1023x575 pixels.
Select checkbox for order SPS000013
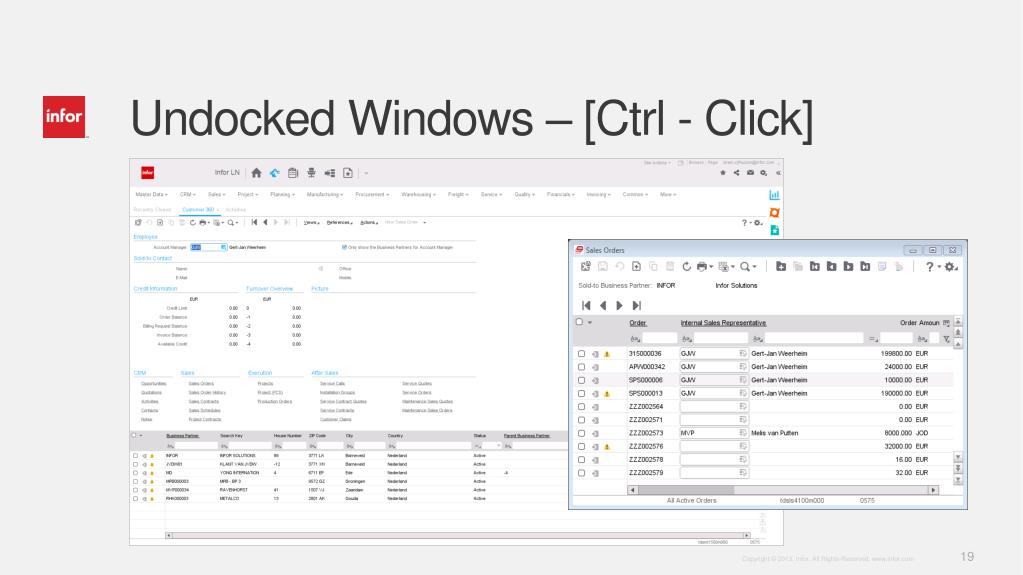coord(581,394)
